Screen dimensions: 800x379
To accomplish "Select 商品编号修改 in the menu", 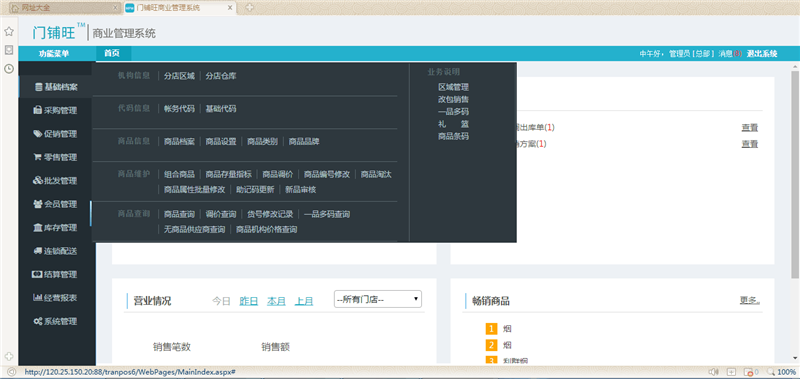I will pos(327,174).
